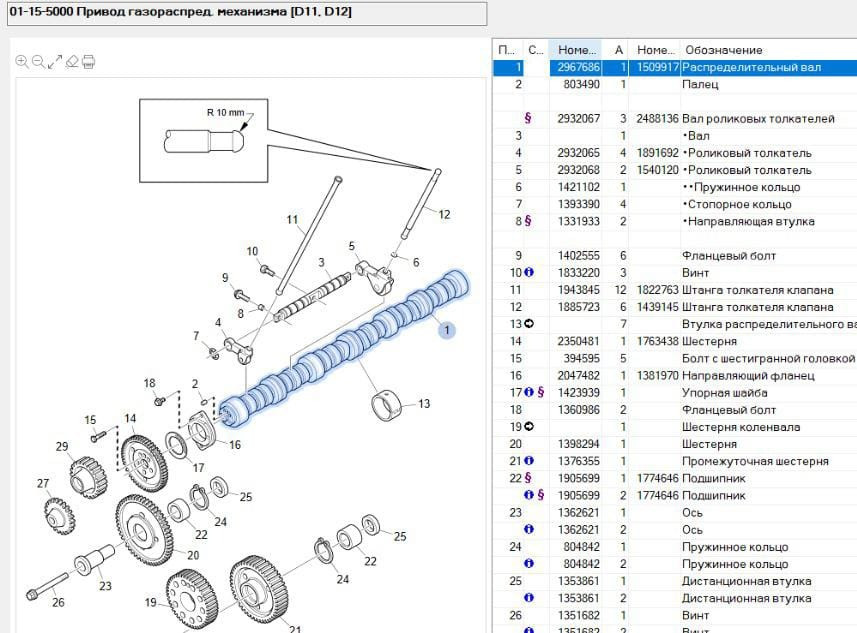This screenshot has height=633, width=857.
Task: Click the zoom out magnifier icon
Action: tap(38, 62)
